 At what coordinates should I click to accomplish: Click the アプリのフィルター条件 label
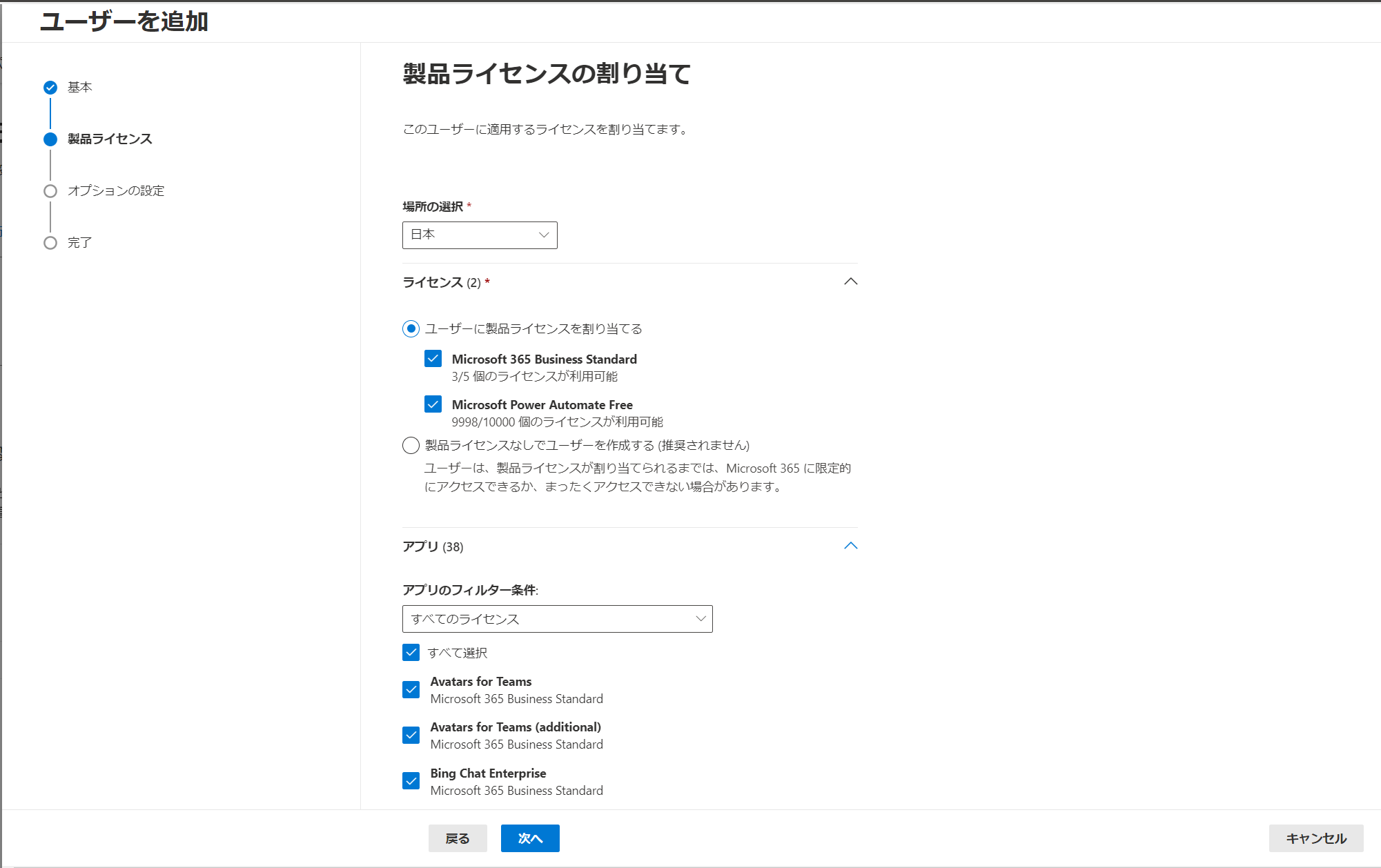click(470, 590)
